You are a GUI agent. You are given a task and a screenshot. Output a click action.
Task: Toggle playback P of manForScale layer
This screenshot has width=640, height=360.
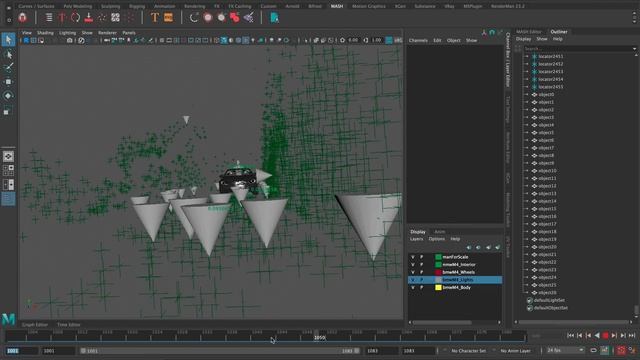[x=422, y=257]
